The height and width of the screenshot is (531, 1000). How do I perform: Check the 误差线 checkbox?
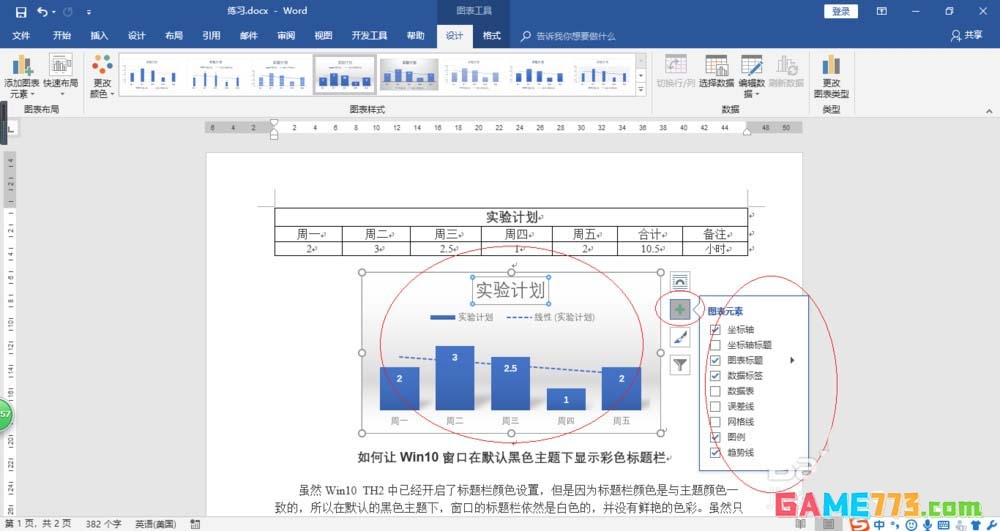(715, 406)
